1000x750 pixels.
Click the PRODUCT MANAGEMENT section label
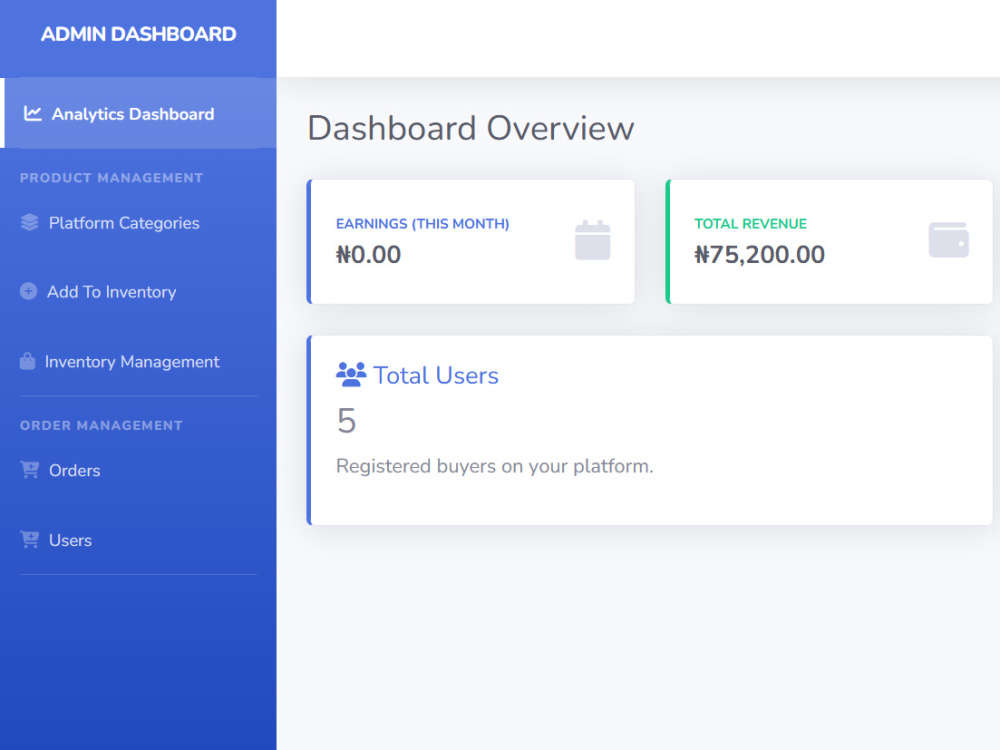coord(112,178)
